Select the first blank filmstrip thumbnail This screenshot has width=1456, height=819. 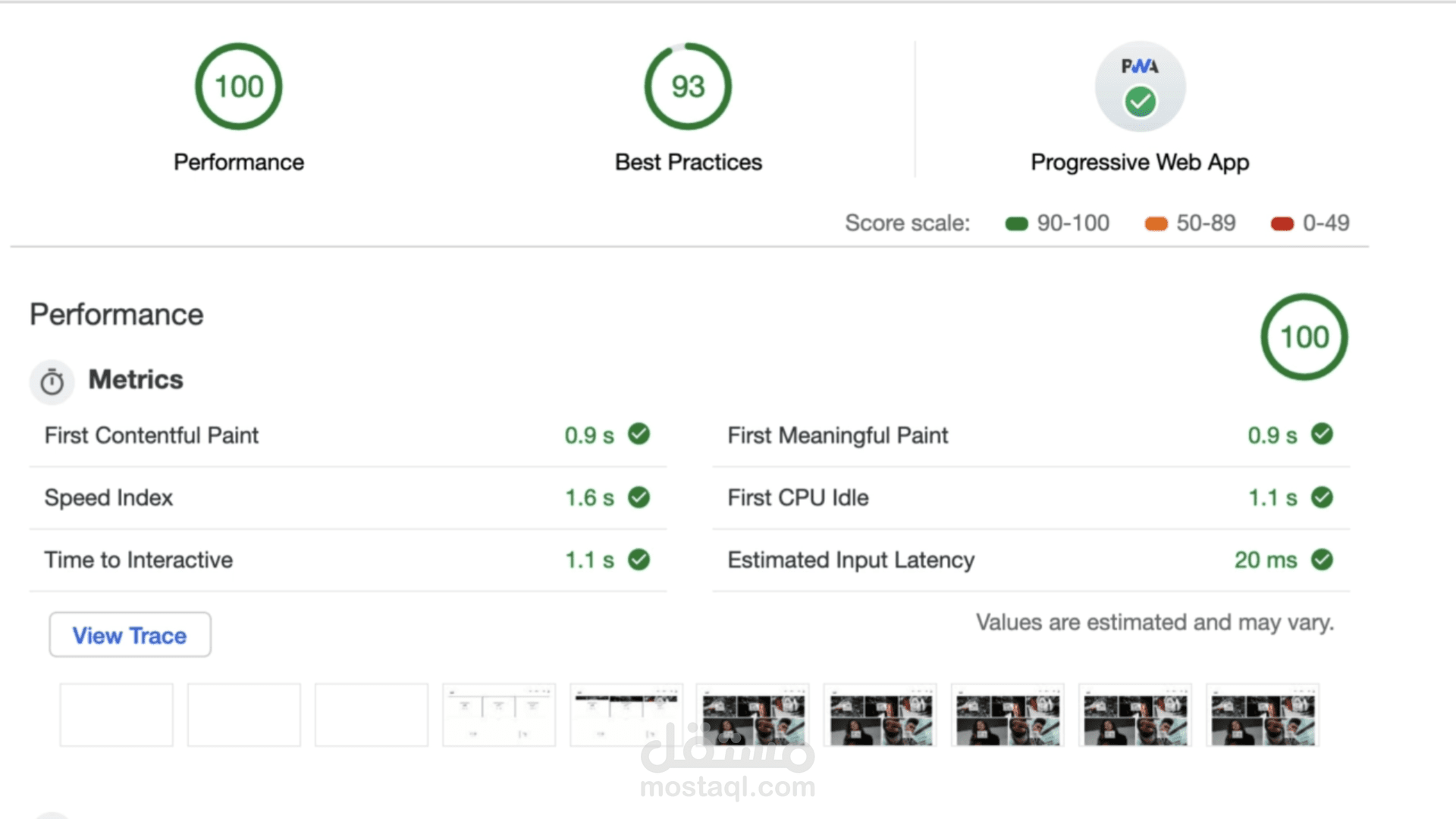click(117, 715)
